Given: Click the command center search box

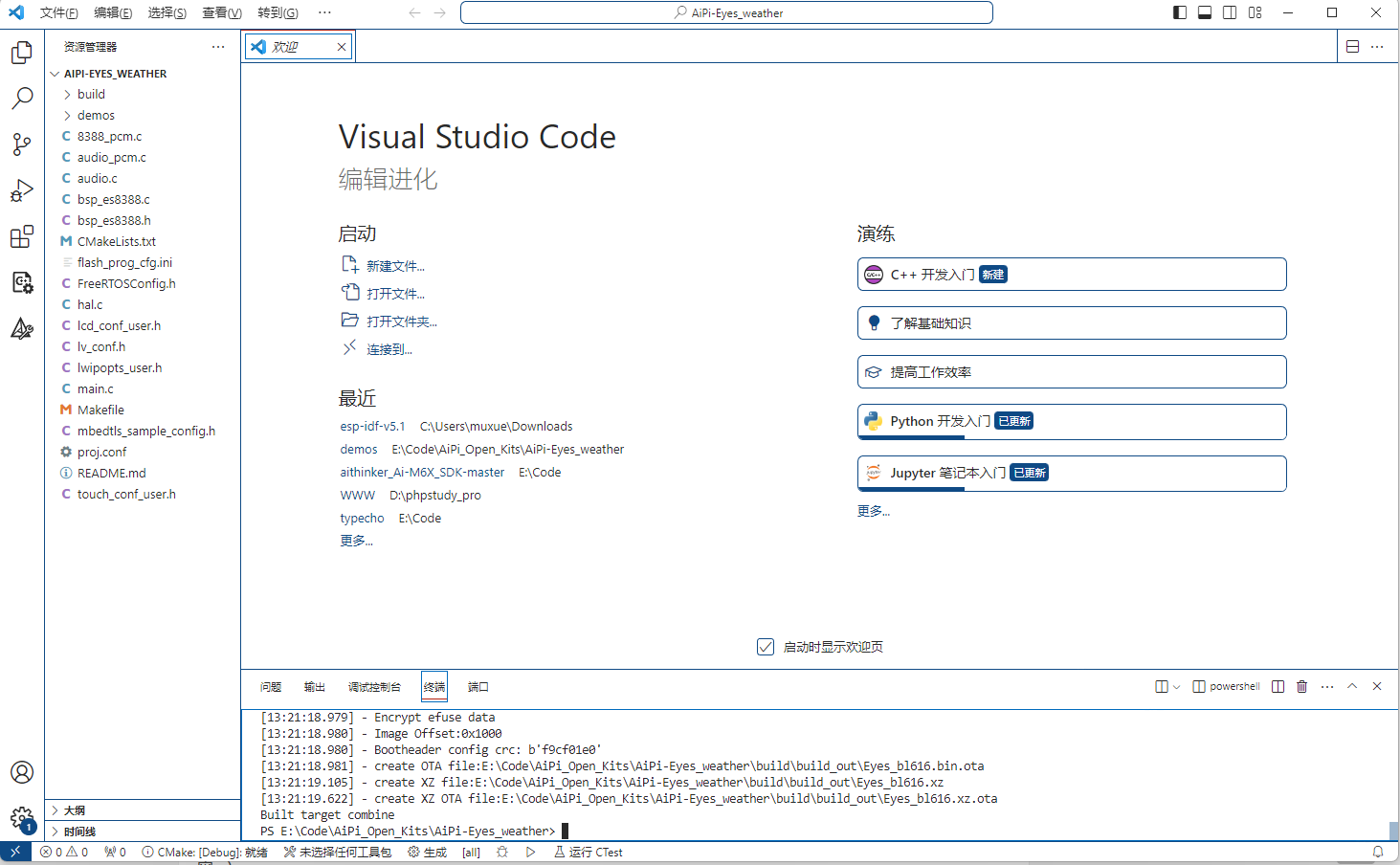Looking at the screenshot, I should point(726,12).
